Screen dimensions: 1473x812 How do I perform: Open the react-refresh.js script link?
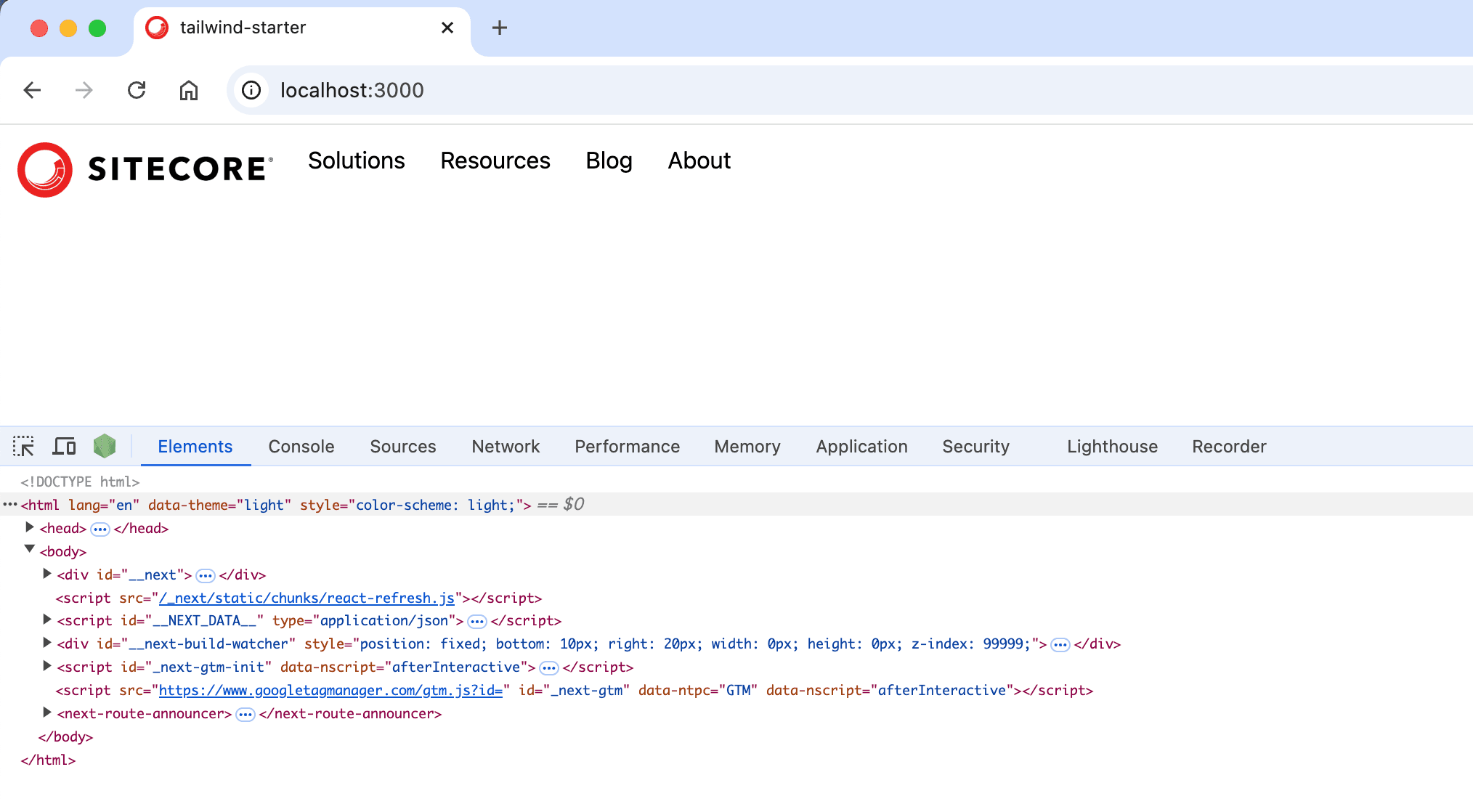[307, 598]
